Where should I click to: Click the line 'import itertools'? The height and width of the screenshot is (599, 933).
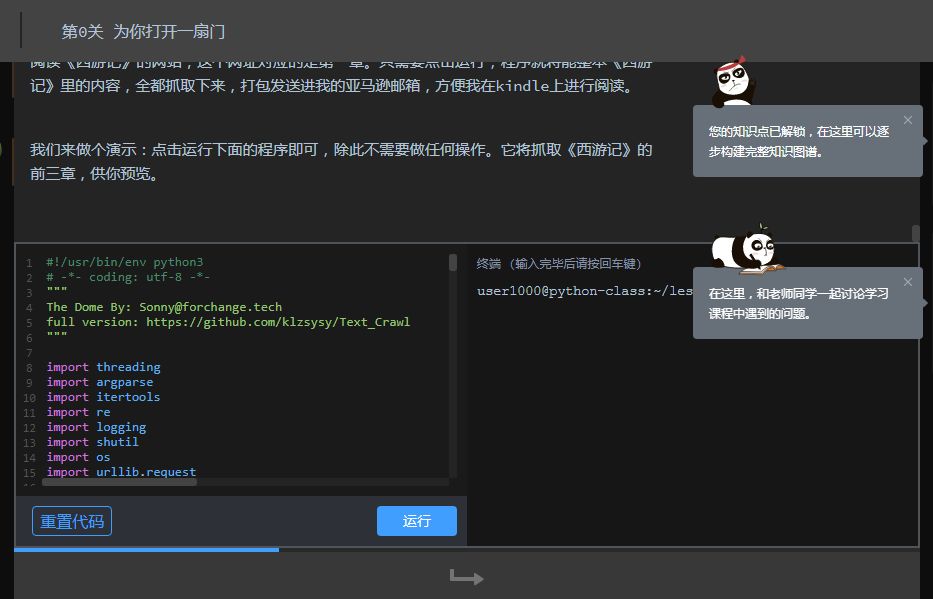[104, 397]
